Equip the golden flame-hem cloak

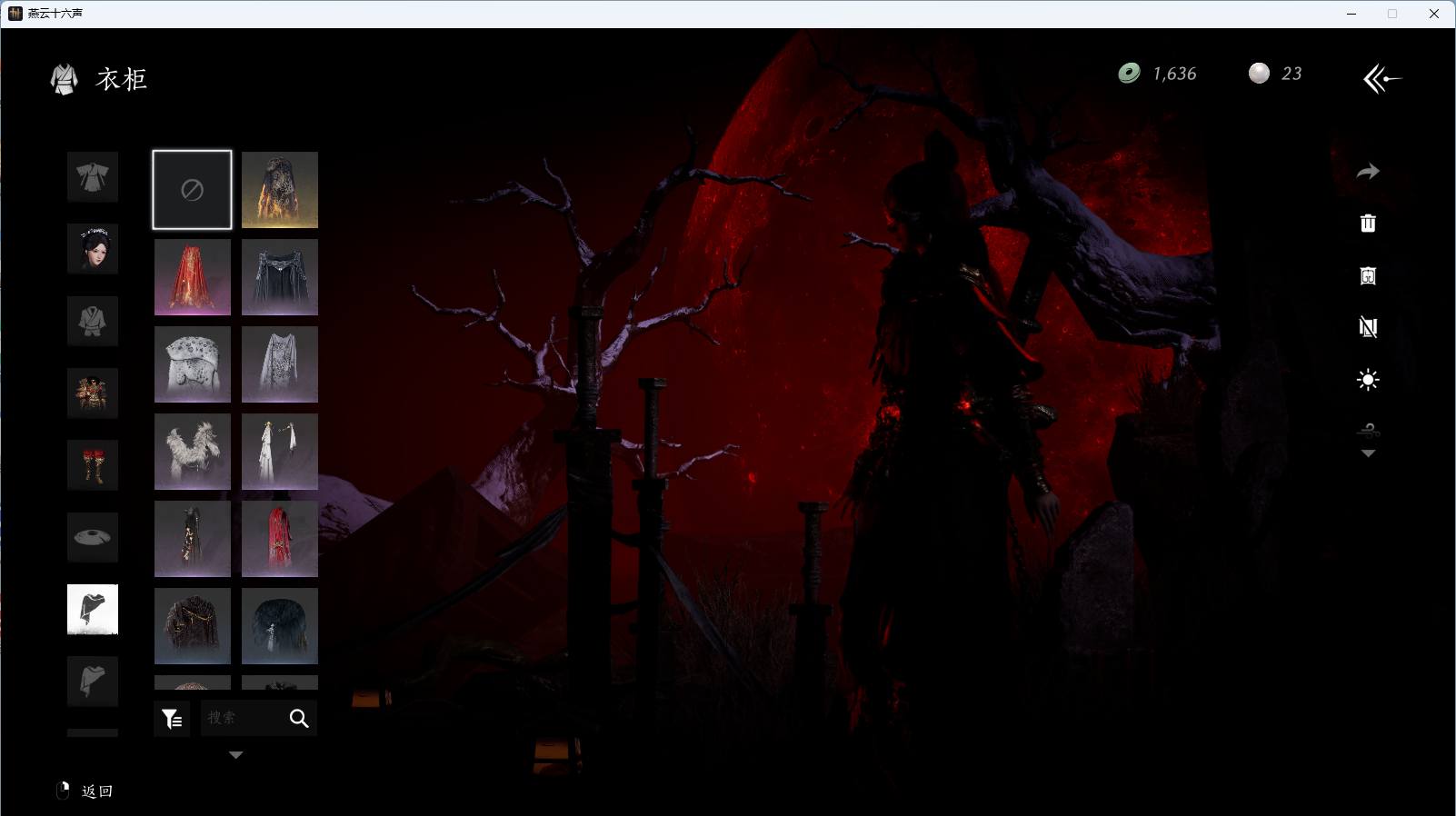280,190
